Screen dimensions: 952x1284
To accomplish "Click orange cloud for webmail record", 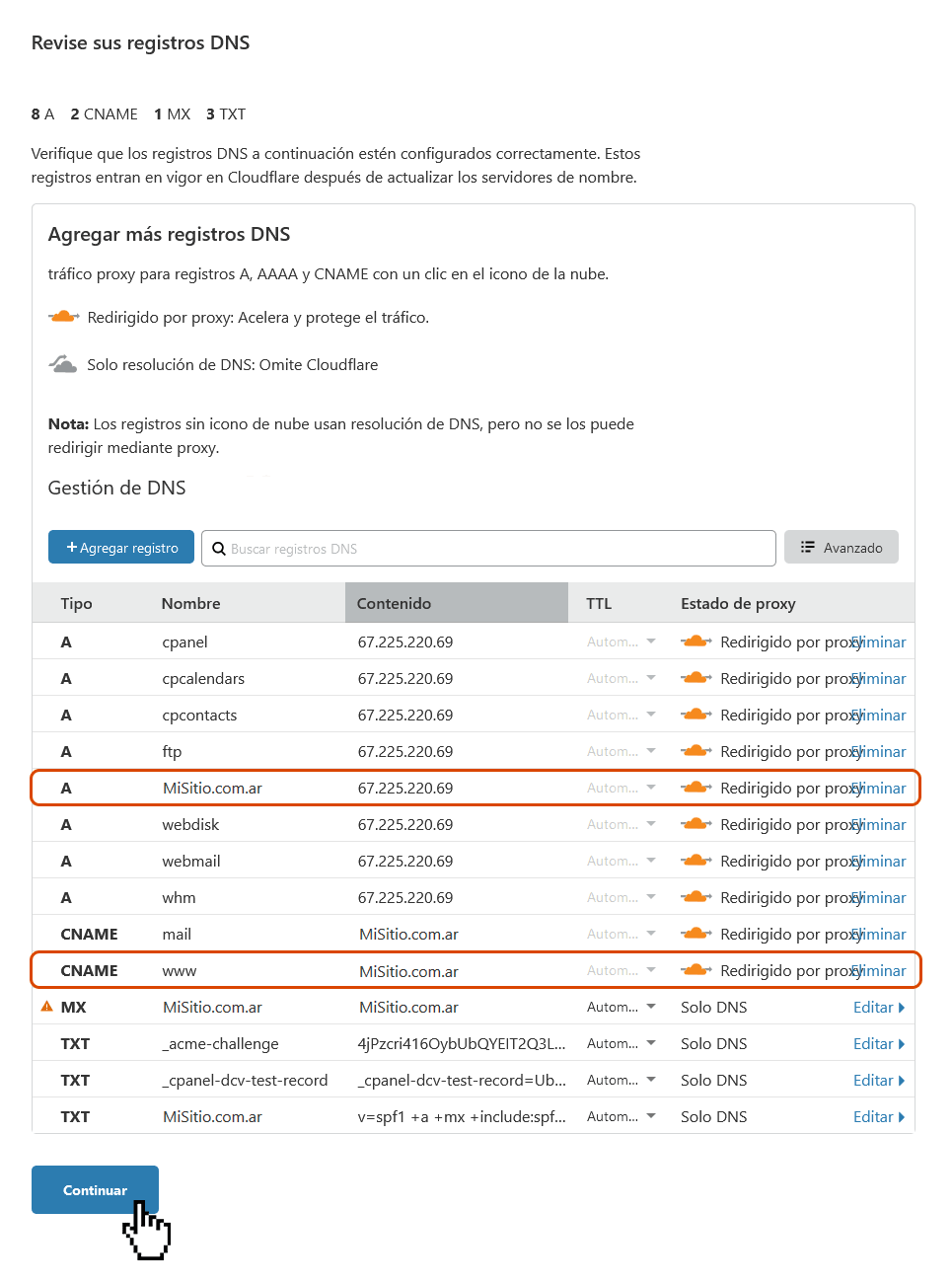I will 696,861.
